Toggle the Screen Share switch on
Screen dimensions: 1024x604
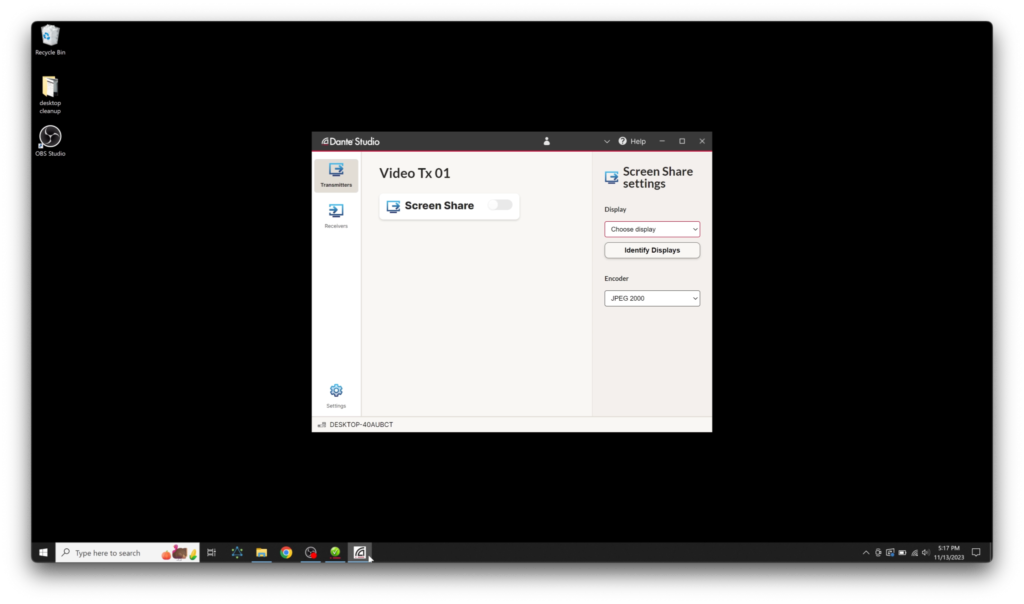500,205
